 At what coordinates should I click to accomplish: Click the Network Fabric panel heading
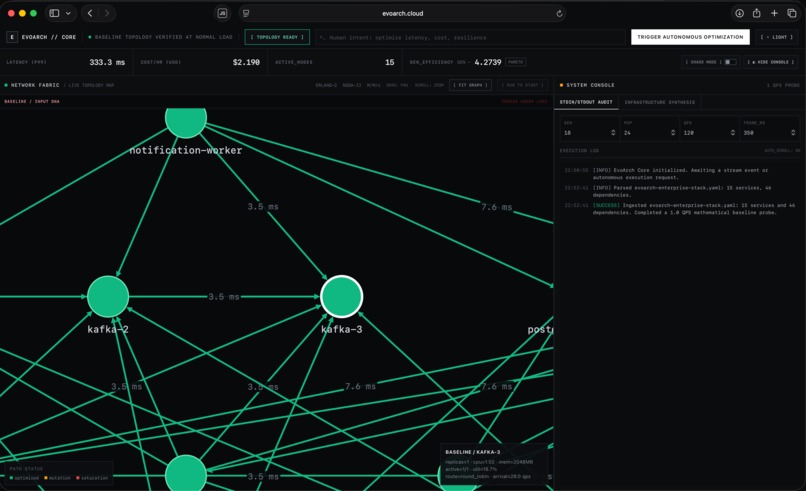click(35, 85)
